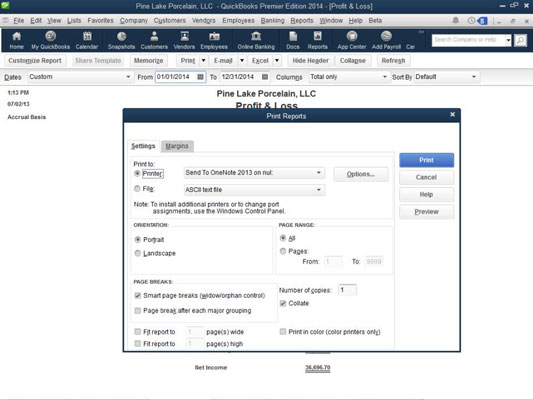533x400 pixels.
Task: Click the Preview button
Action: click(x=426, y=212)
